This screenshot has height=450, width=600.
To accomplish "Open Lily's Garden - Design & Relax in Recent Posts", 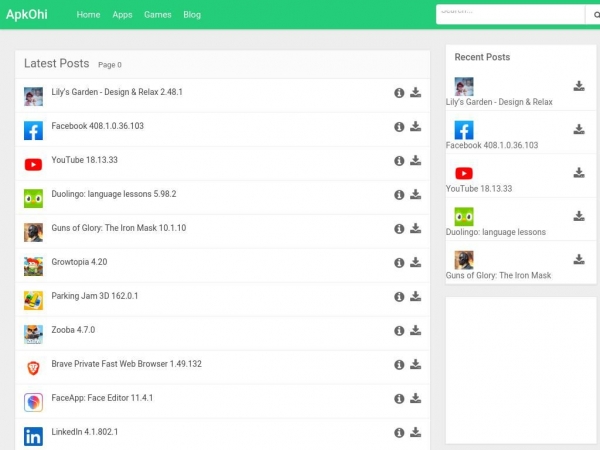I will [x=499, y=102].
